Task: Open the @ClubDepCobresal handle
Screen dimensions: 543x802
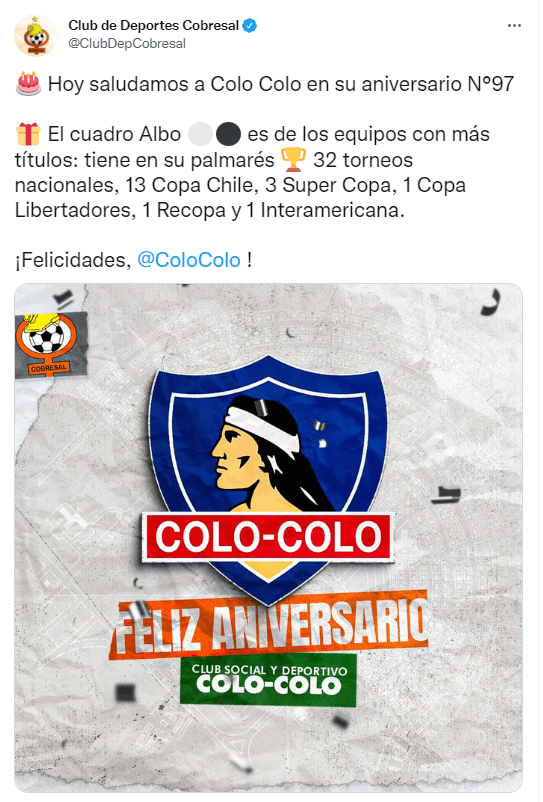Action: [127, 43]
